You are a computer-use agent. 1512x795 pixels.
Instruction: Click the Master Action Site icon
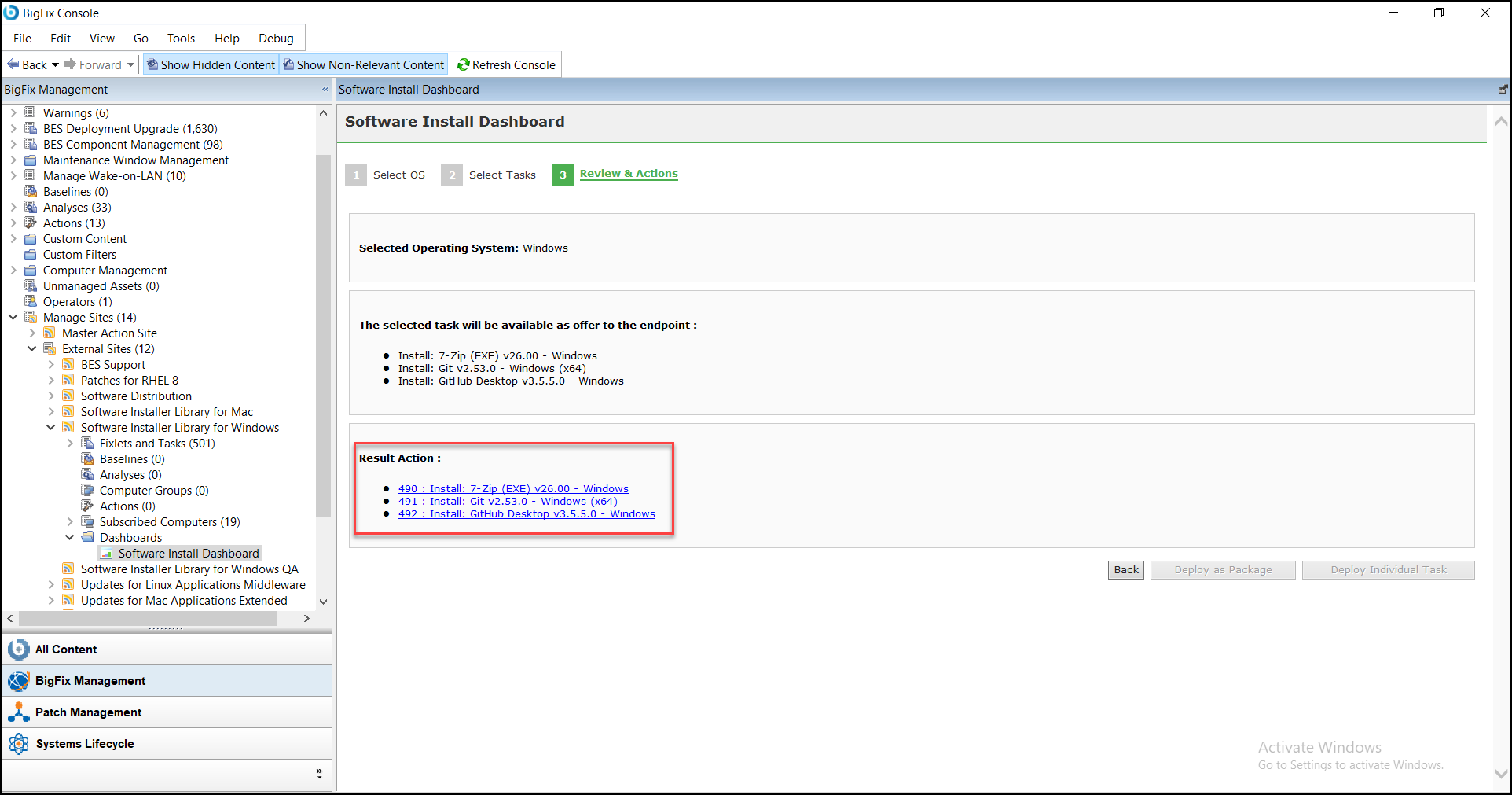coord(50,333)
